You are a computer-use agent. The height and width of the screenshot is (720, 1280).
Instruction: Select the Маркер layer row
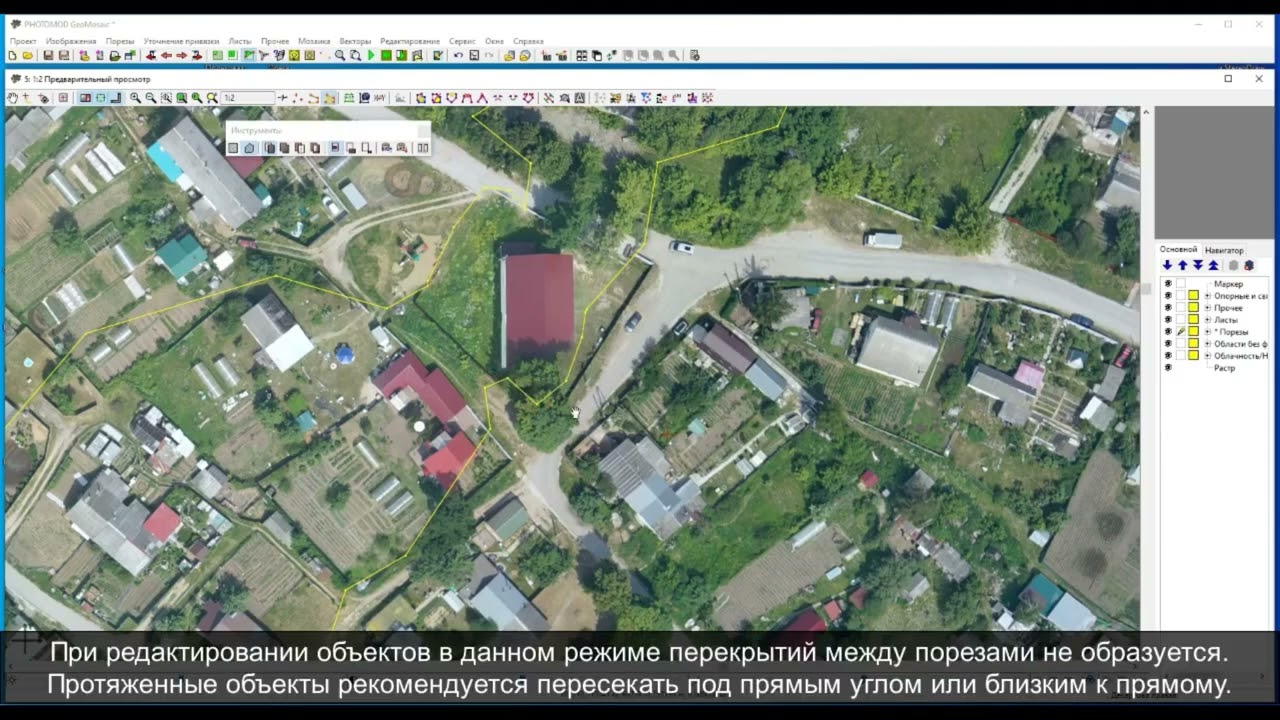click(1228, 284)
